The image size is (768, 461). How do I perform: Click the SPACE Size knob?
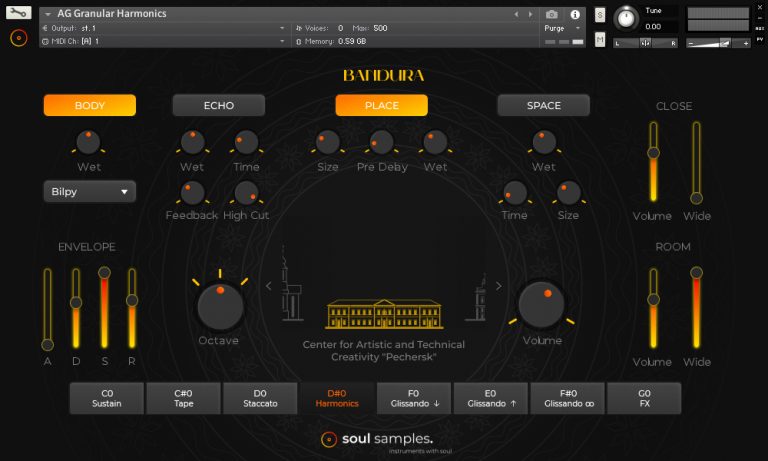pos(569,193)
